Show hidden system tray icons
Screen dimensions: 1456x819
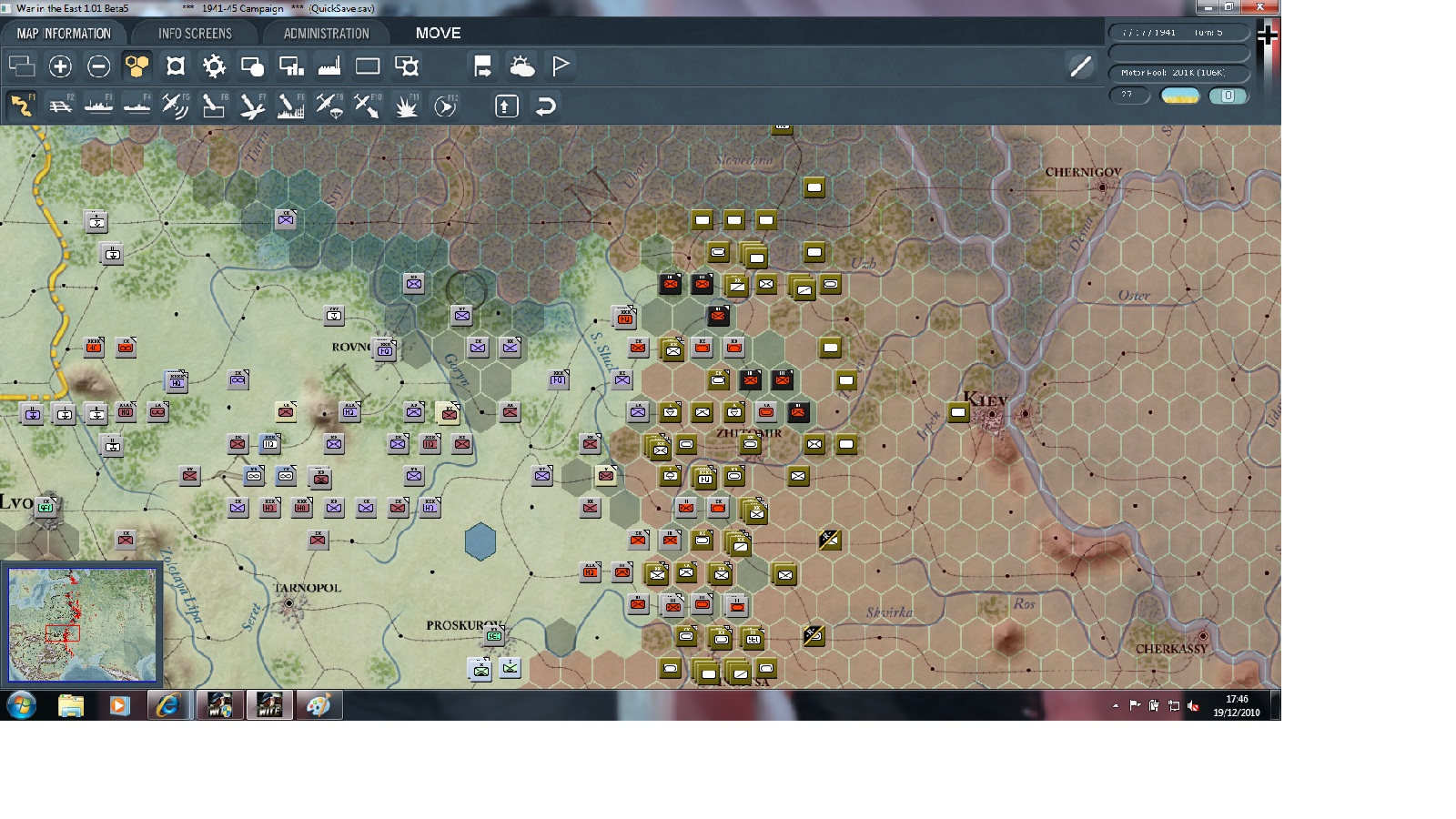[x=1116, y=705]
